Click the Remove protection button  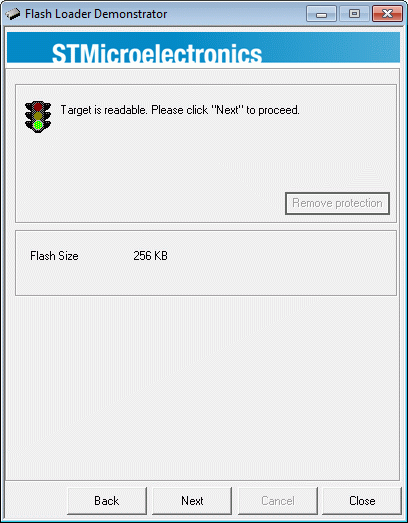(x=337, y=203)
